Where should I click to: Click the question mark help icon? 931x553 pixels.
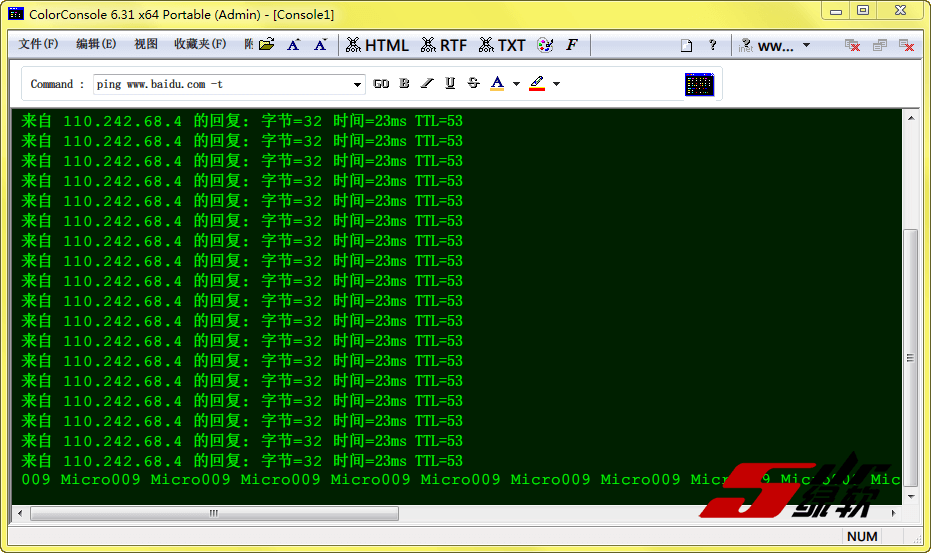pyautogui.click(x=713, y=45)
